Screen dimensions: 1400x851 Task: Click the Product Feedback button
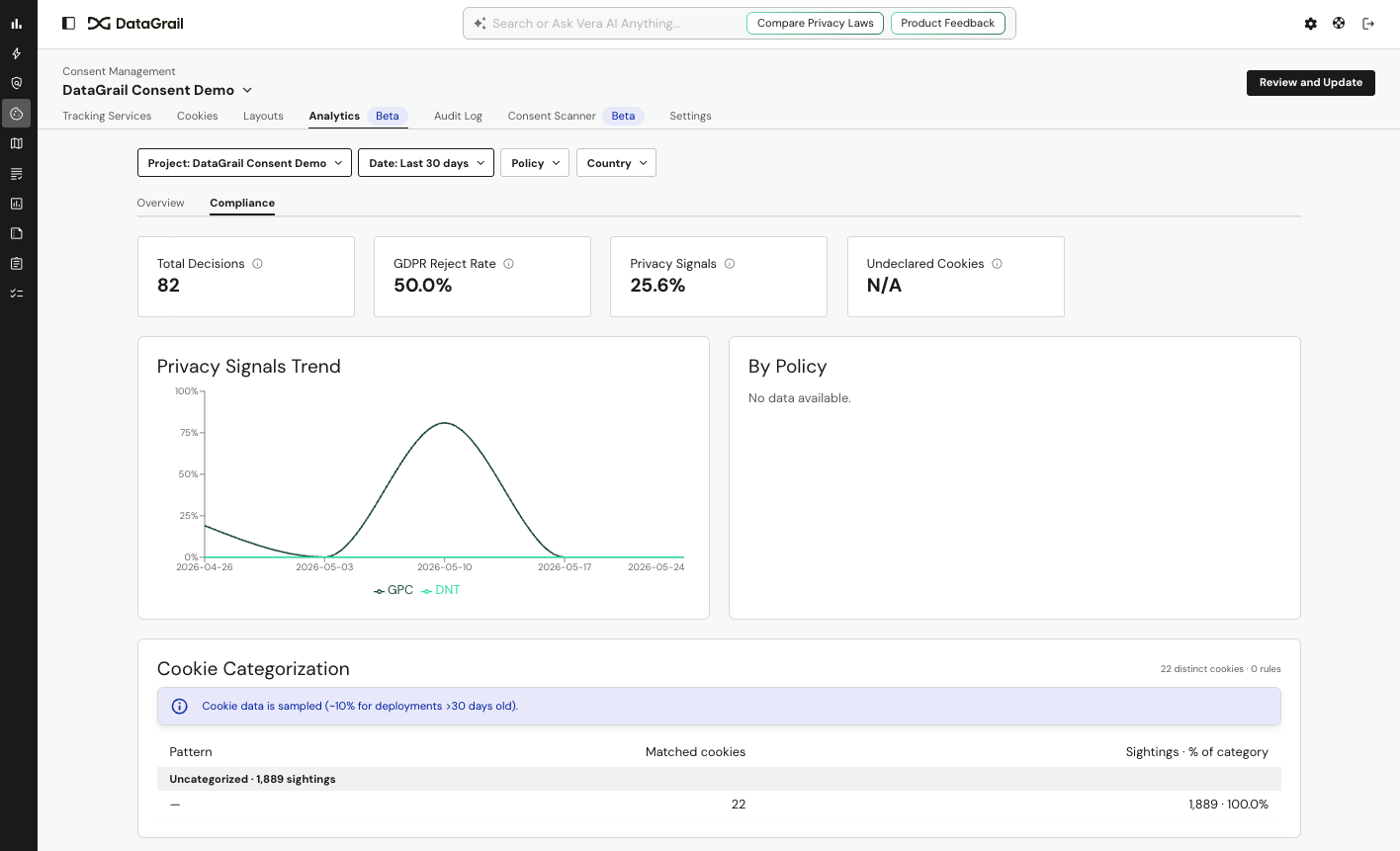tap(948, 23)
